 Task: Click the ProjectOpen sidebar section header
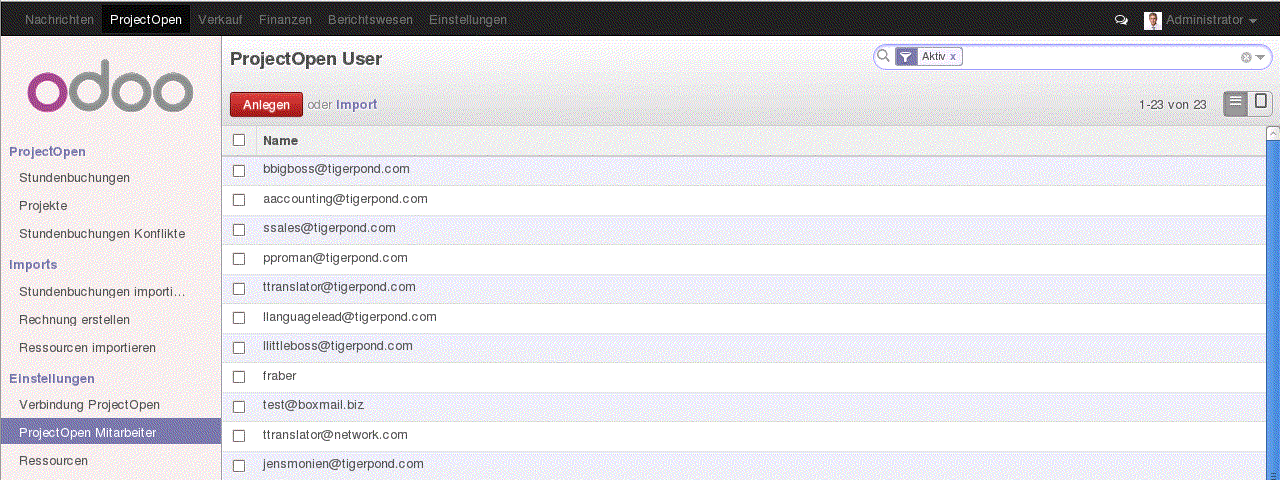pyautogui.click(x=47, y=152)
